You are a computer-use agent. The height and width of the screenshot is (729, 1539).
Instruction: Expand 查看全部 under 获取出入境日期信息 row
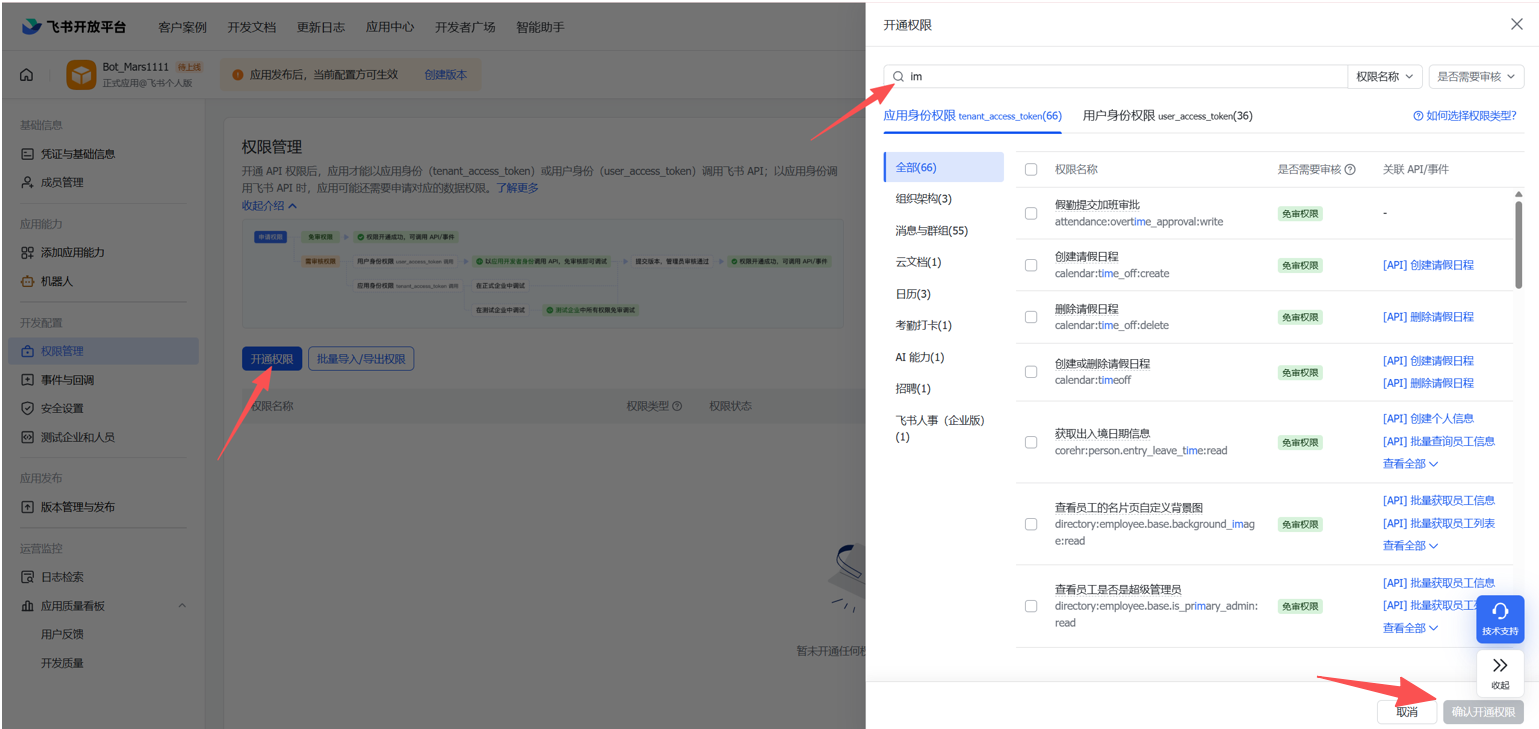[1410, 463]
